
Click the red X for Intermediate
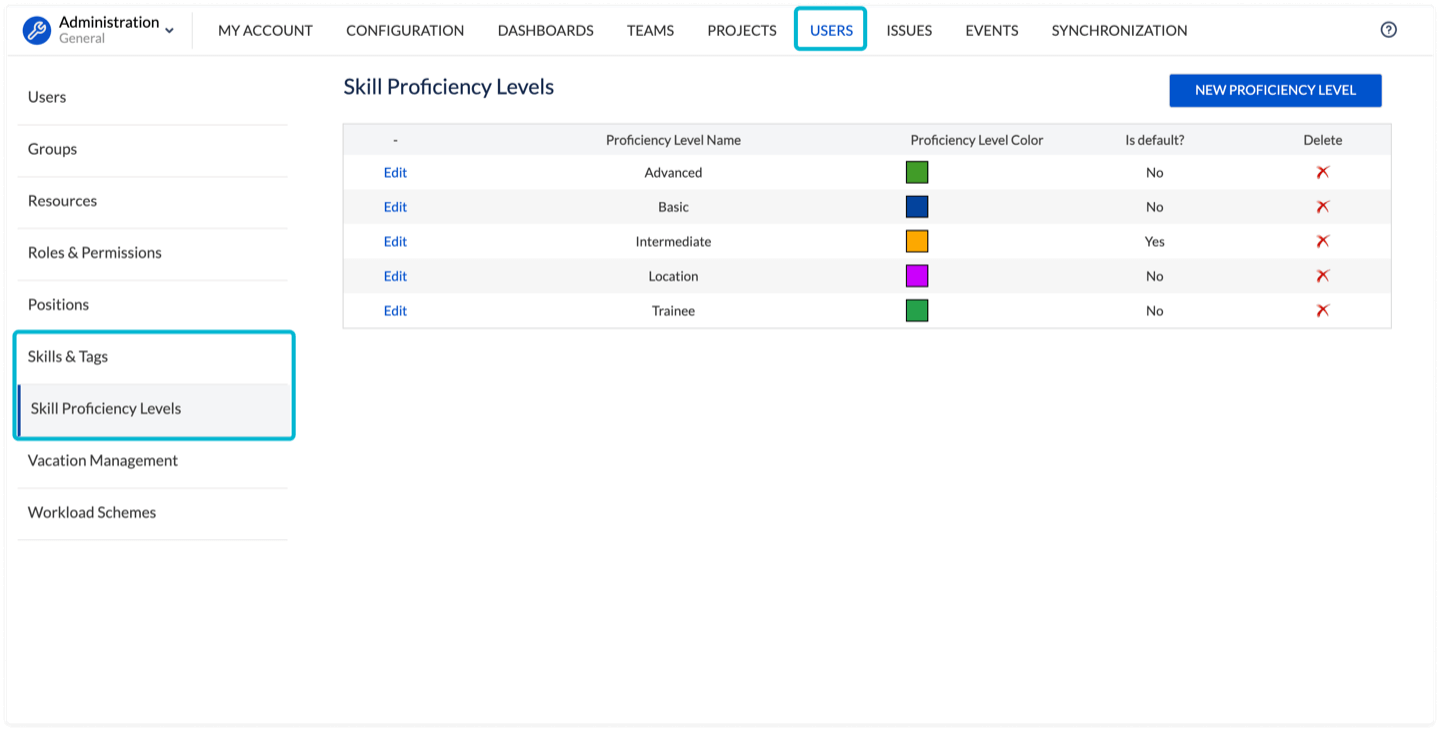(x=1322, y=241)
